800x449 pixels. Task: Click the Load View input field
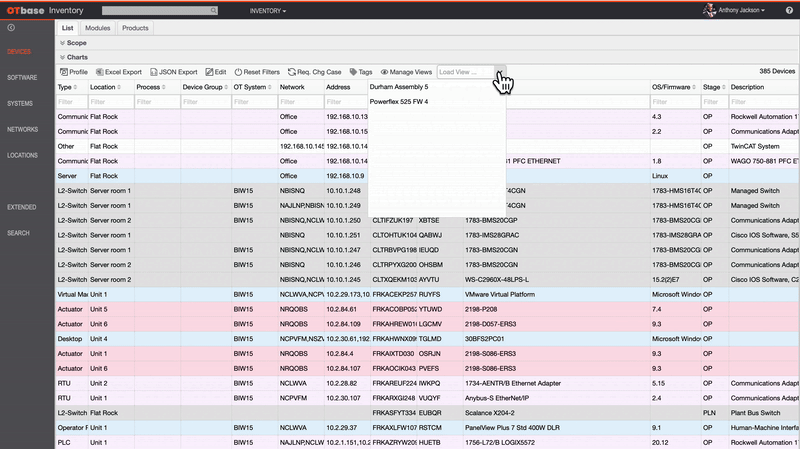click(466, 72)
